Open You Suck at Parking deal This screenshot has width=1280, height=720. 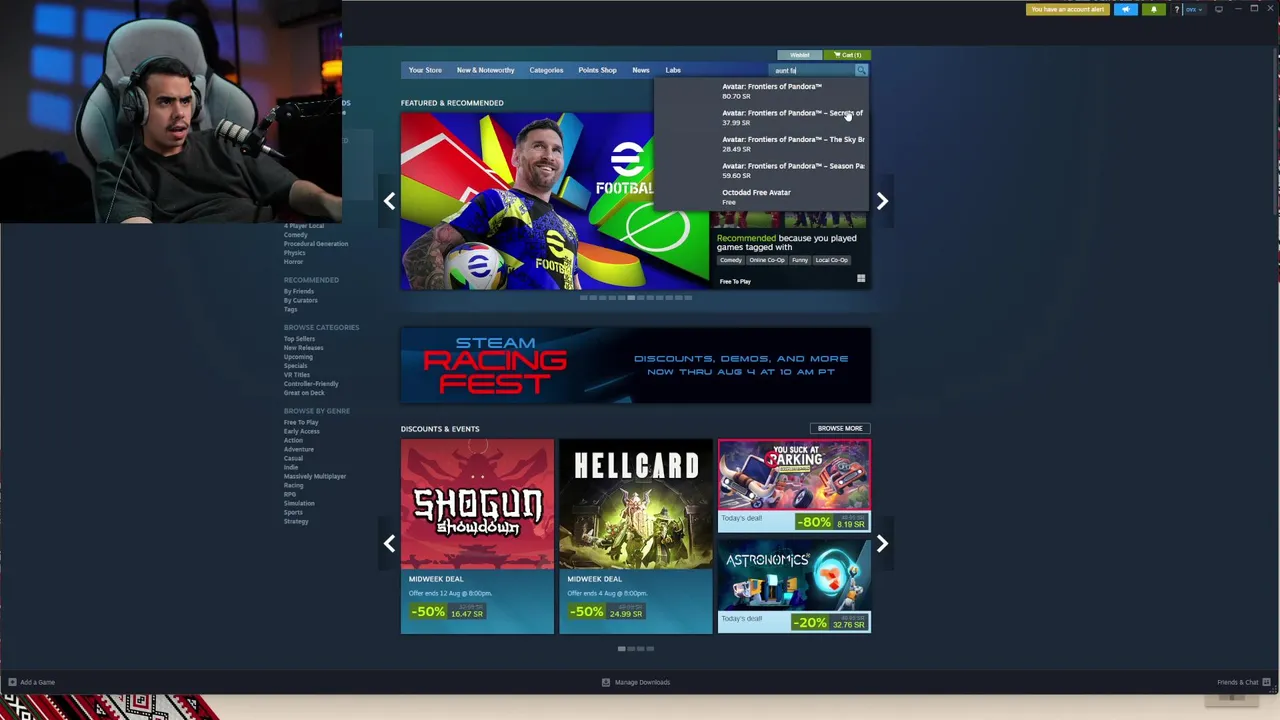(x=794, y=485)
